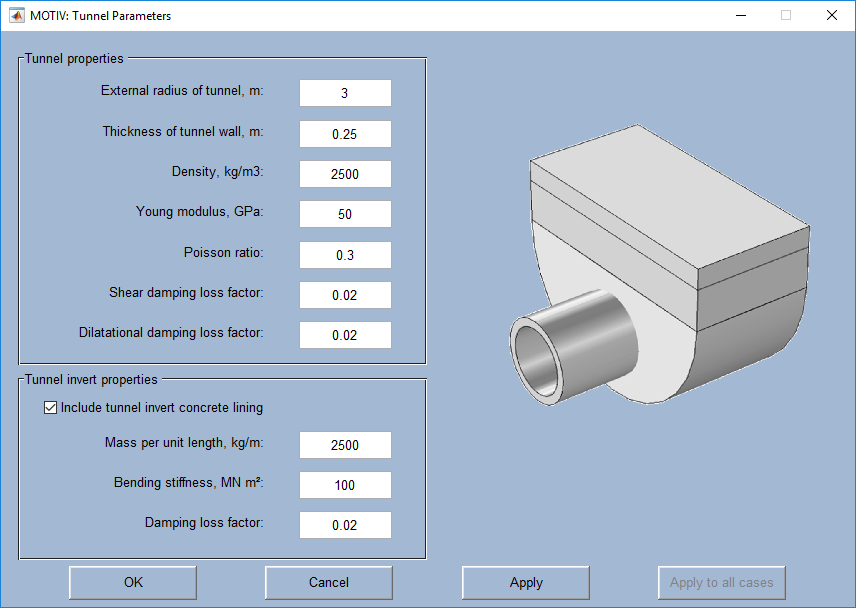Edit the Young modulus value field
Image resolution: width=856 pixels, height=608 pixels.
(345, 214)
